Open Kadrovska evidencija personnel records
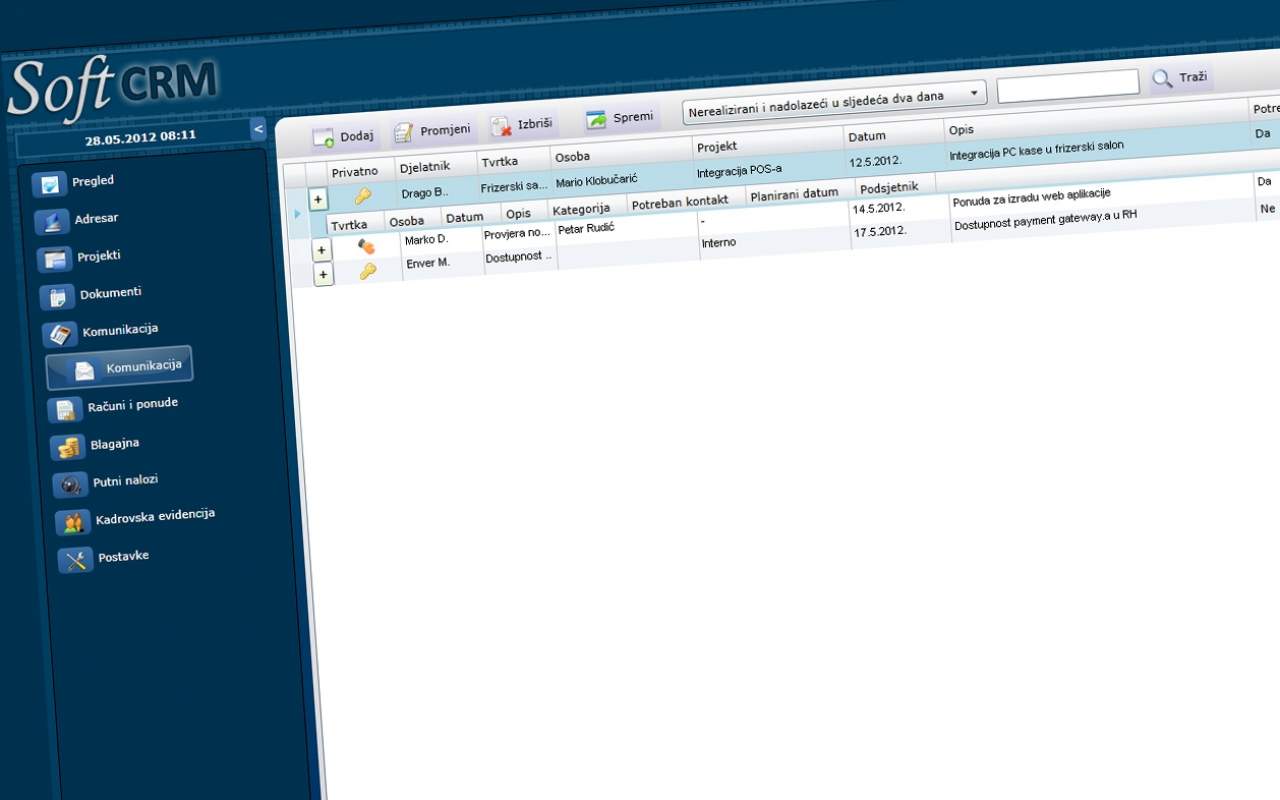Screen dimensions: 1280x800 (x=136, y=518)
